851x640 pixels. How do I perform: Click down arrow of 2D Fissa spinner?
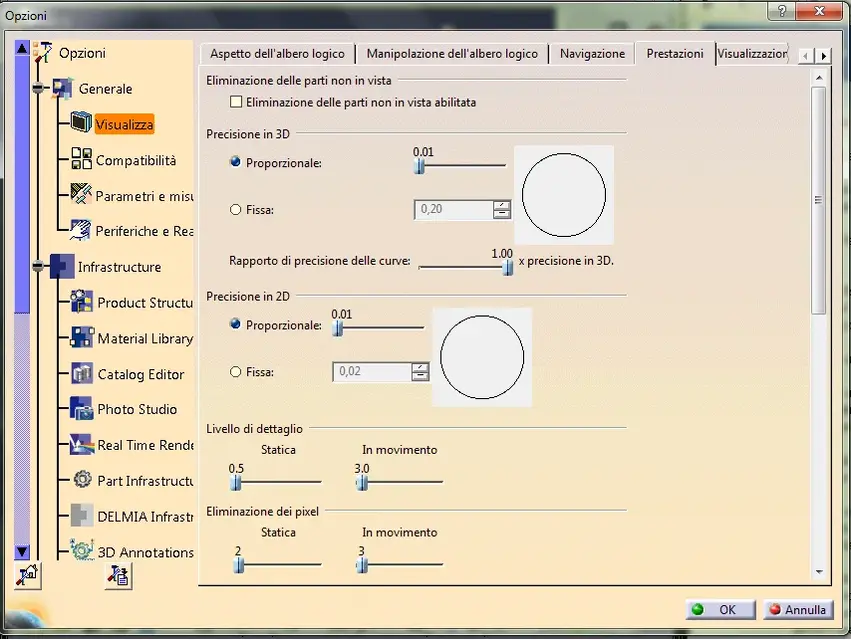click(420, 376)
